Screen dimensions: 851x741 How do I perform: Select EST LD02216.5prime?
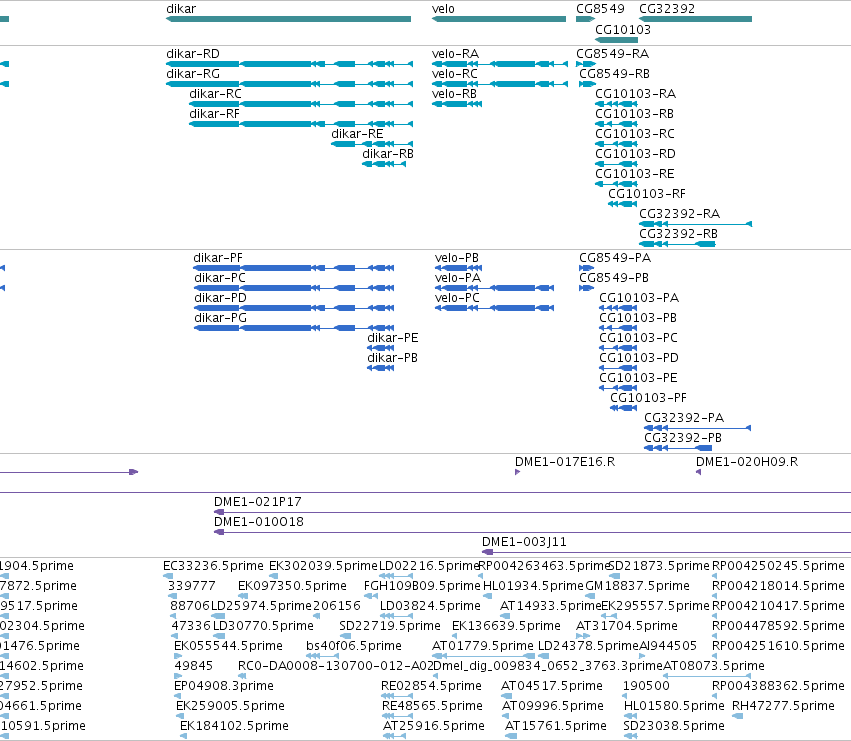[x=429, y=566]
